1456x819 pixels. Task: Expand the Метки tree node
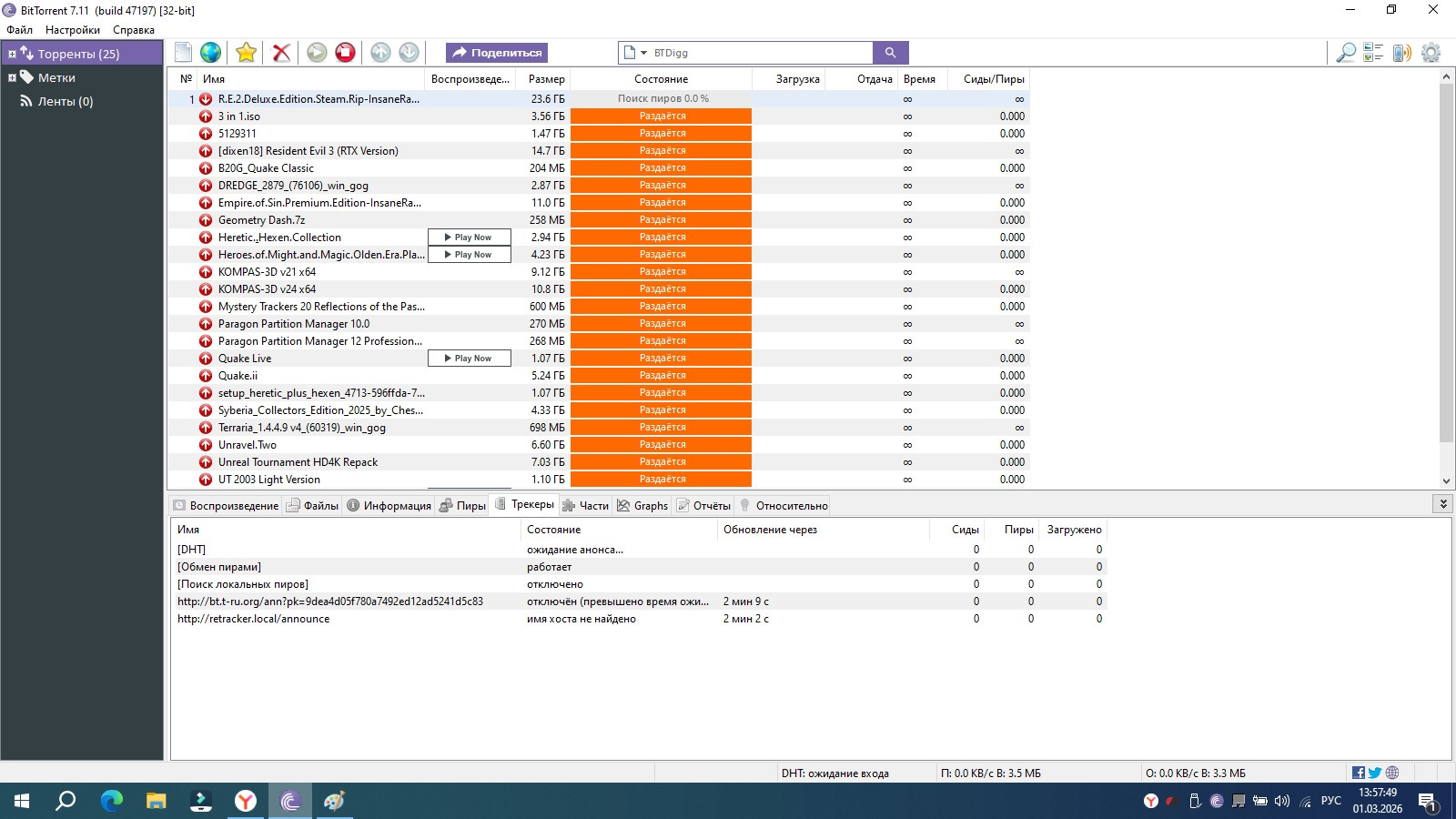tap(12, 78)
